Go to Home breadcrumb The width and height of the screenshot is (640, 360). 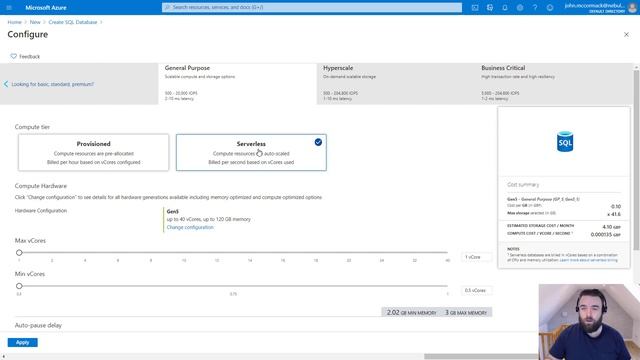[14, 22]
